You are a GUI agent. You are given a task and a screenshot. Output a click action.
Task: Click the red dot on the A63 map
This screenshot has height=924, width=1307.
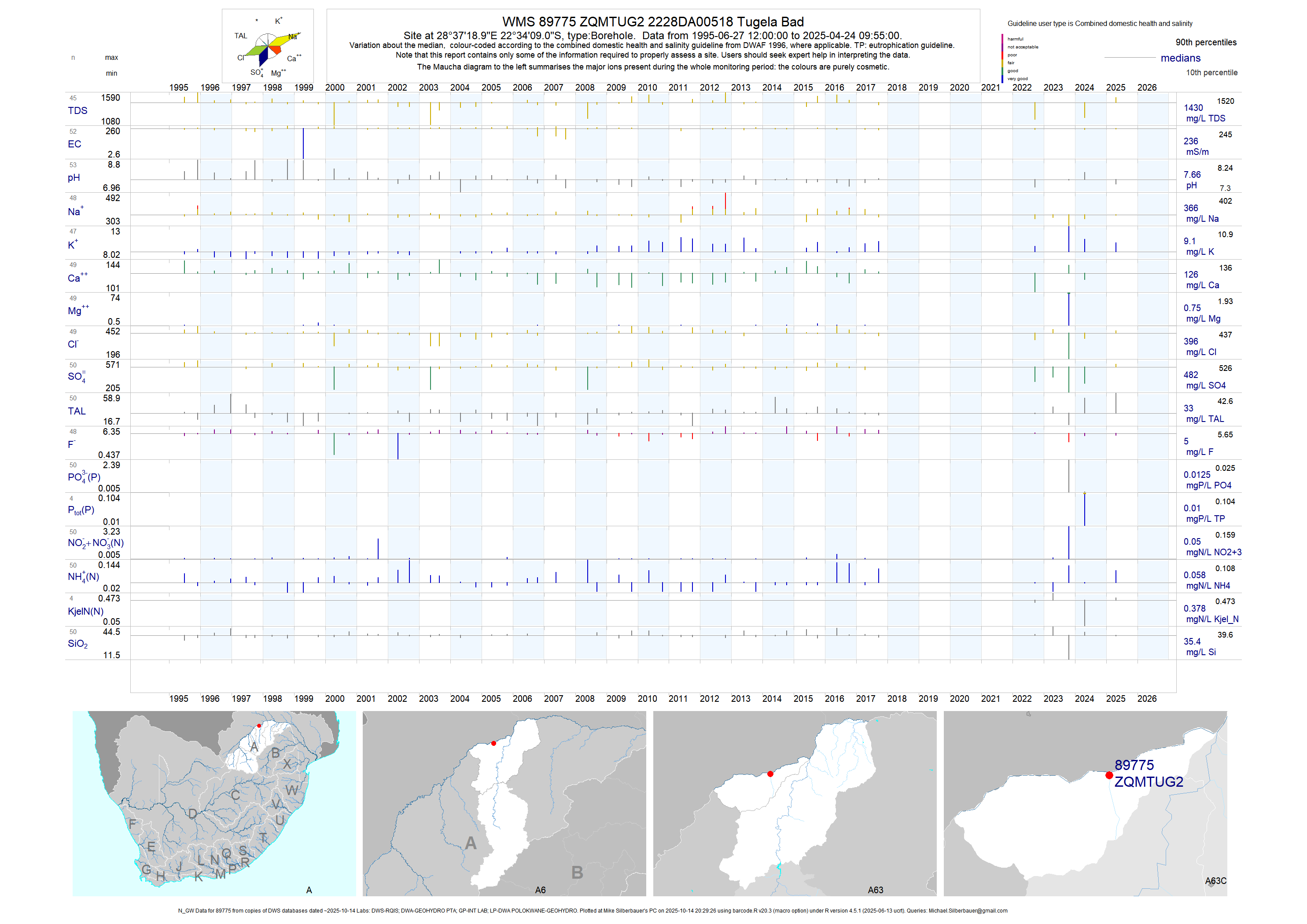[x=770, y=774]
